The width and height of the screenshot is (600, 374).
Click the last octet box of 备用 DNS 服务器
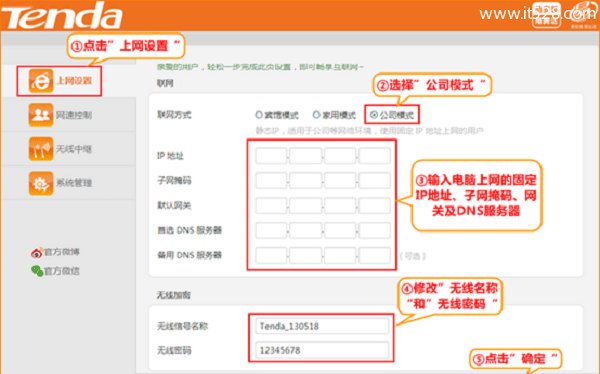[x=375, y=255]
